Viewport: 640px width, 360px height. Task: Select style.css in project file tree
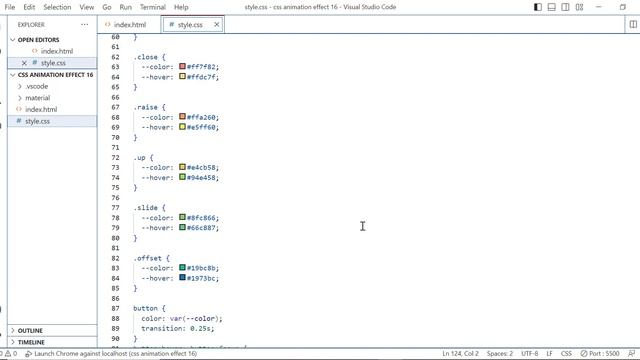38,121
